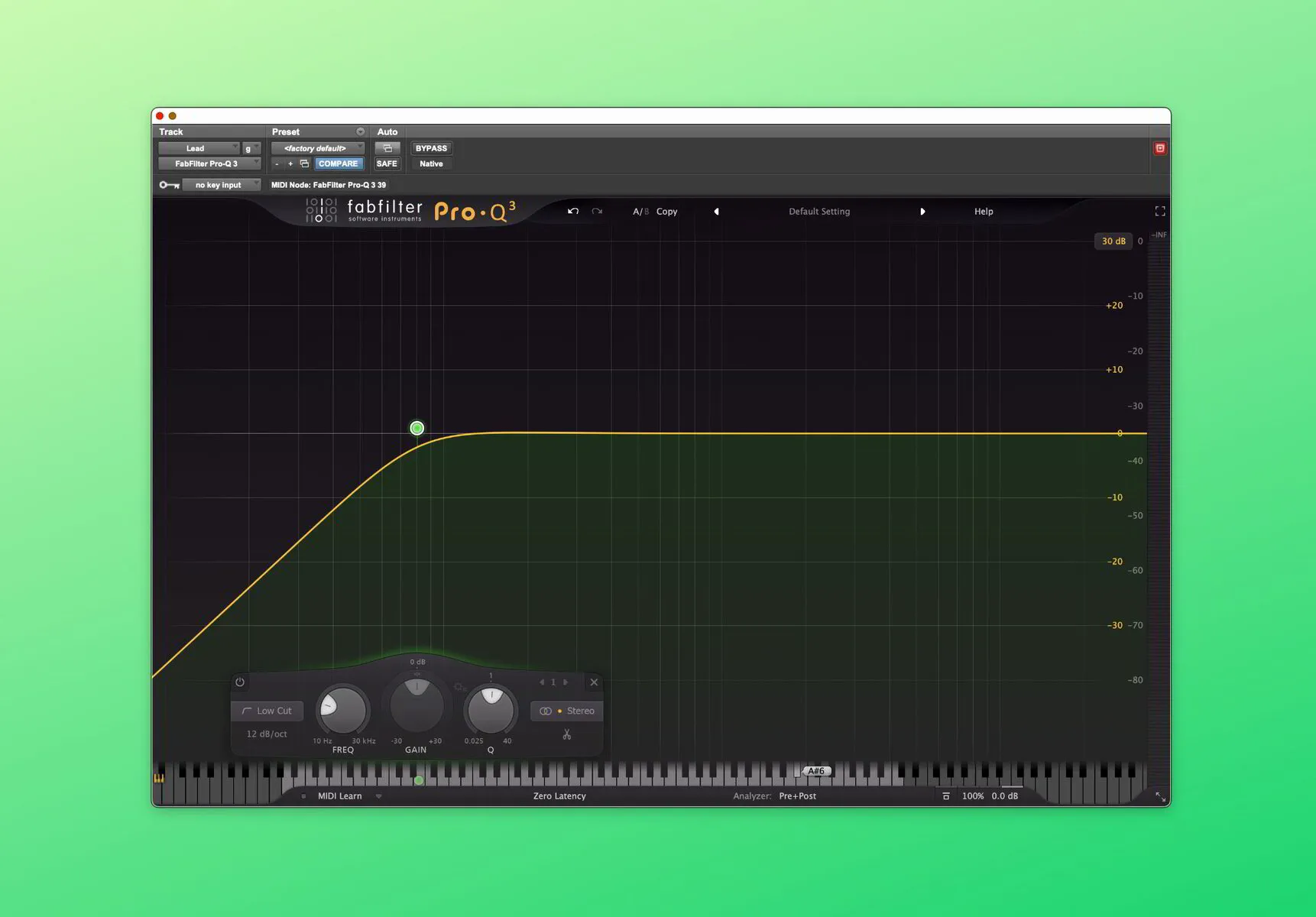The width and height of the screenshot is (1316, 917).
Task: Click the piano display icon at left
Action: click(159, 779)
